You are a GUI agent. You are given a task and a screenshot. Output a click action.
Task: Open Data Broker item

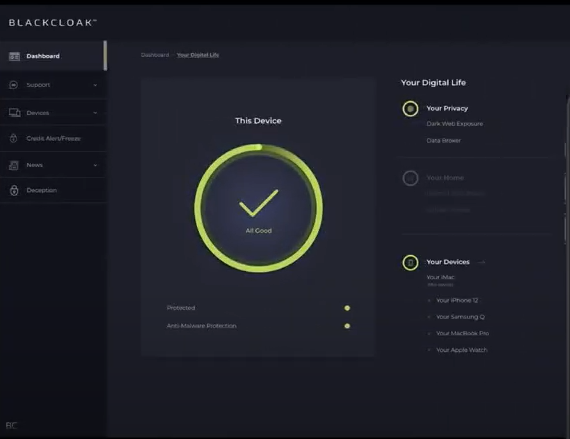tap(443, 140)
